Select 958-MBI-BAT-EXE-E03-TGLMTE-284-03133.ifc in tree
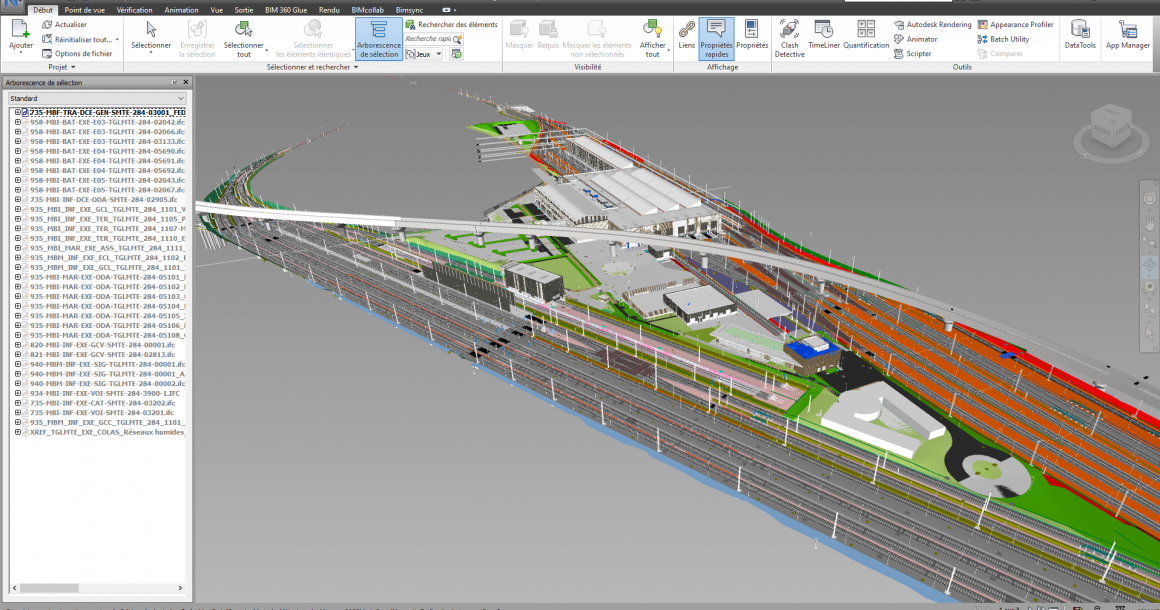This screenshot has width=1160, height=610. [107, 141]
